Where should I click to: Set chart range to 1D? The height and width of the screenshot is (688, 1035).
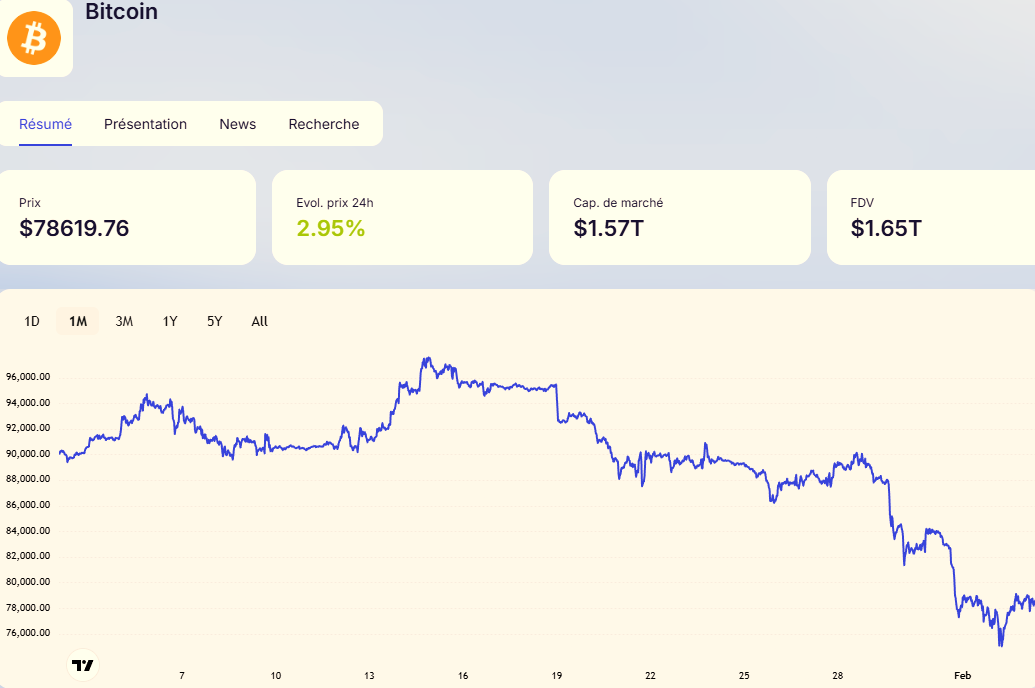[x=32, y=321]
